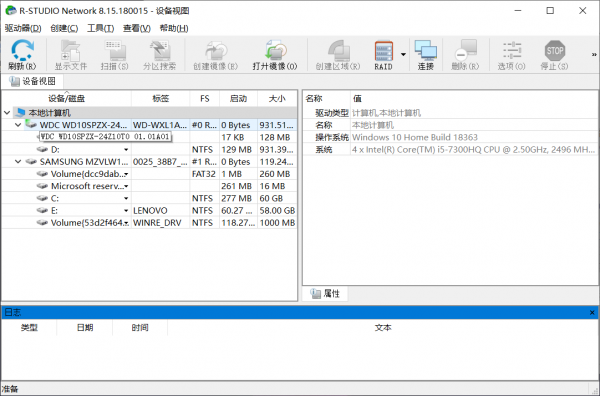The image size is (600, 396).
Task: Open the Volume{dcc9dab dropdown arrow
Action: coord(126,174)
